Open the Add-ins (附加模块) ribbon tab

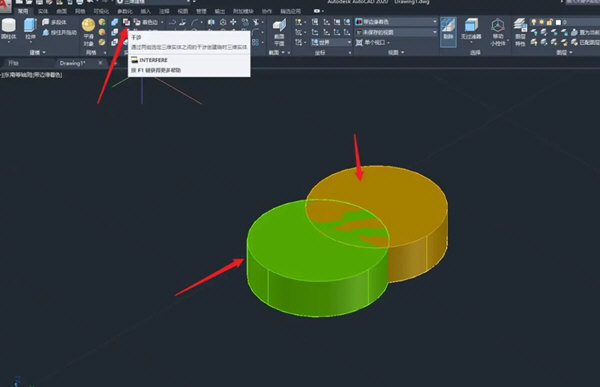(x=243, y=11)
